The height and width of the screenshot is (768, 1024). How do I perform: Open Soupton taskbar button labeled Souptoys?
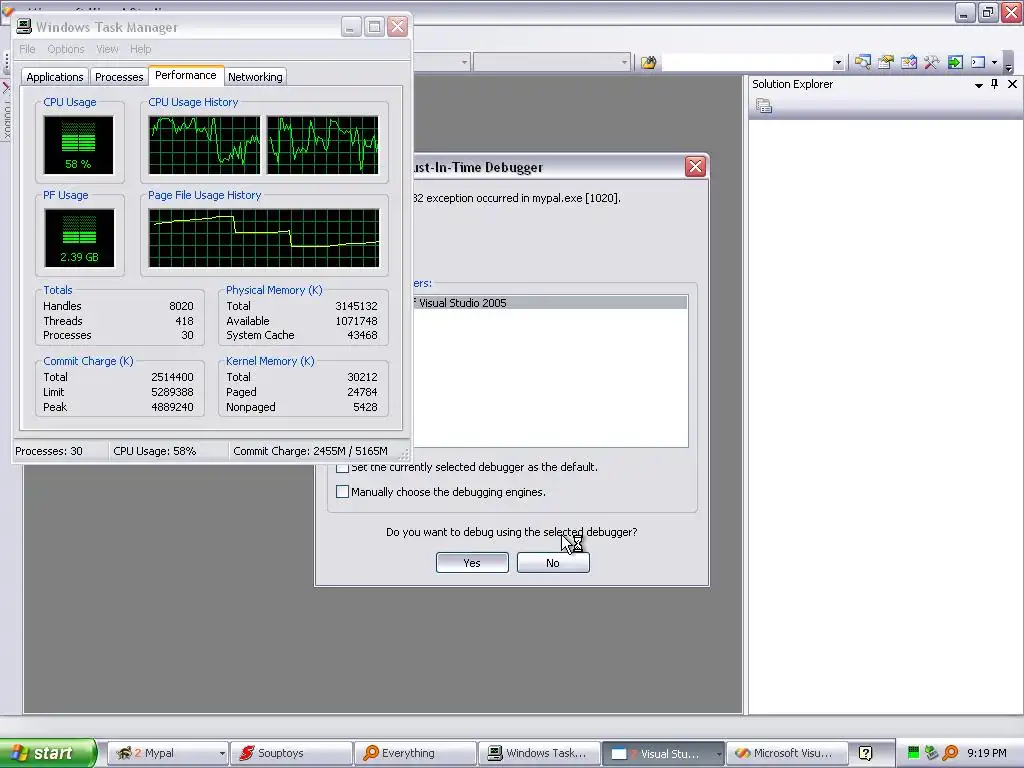pos(291,753)
